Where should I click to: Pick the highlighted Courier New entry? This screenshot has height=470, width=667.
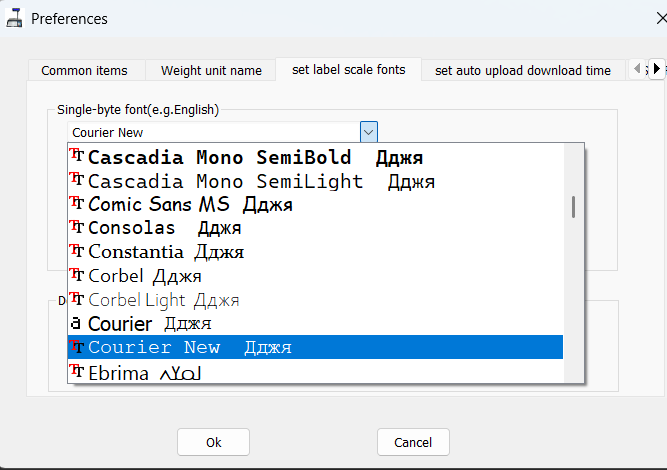(x=315, y=347)
